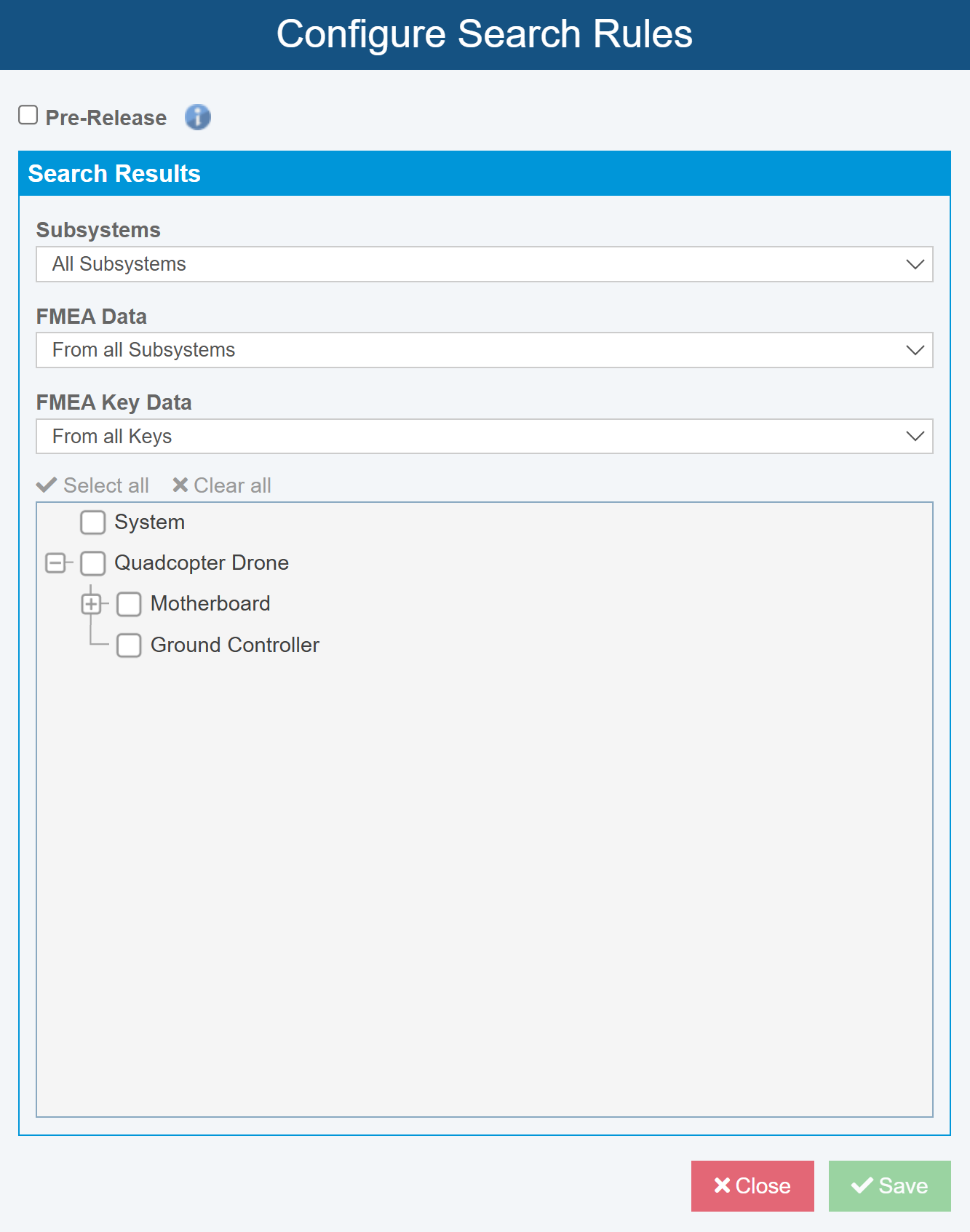
Task: Select the System tree label
Action: click(149, 522)
